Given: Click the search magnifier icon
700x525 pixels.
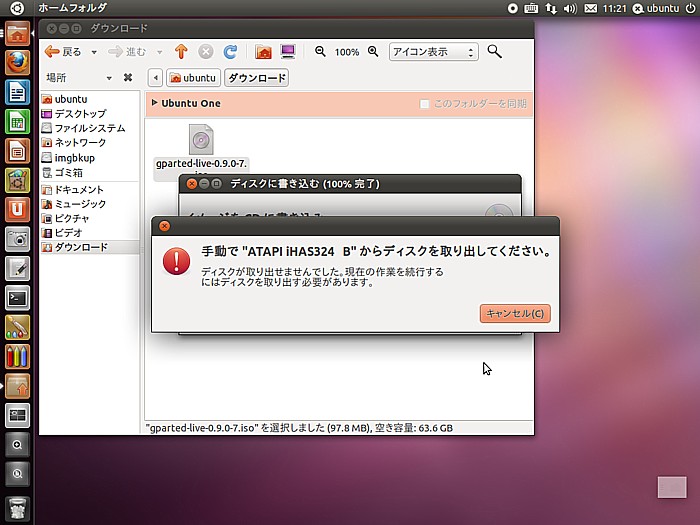Looking at the screenshot, I should 494,52.
